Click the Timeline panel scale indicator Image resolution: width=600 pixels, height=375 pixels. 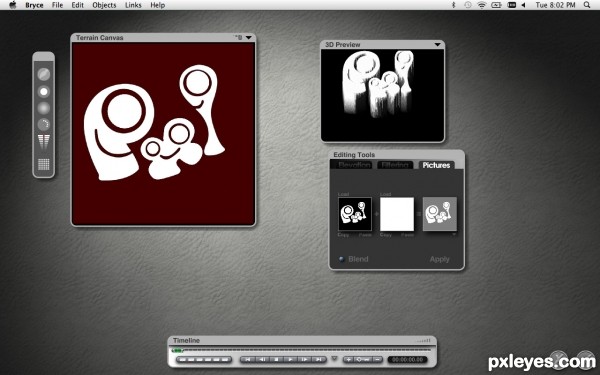[424, 340]
